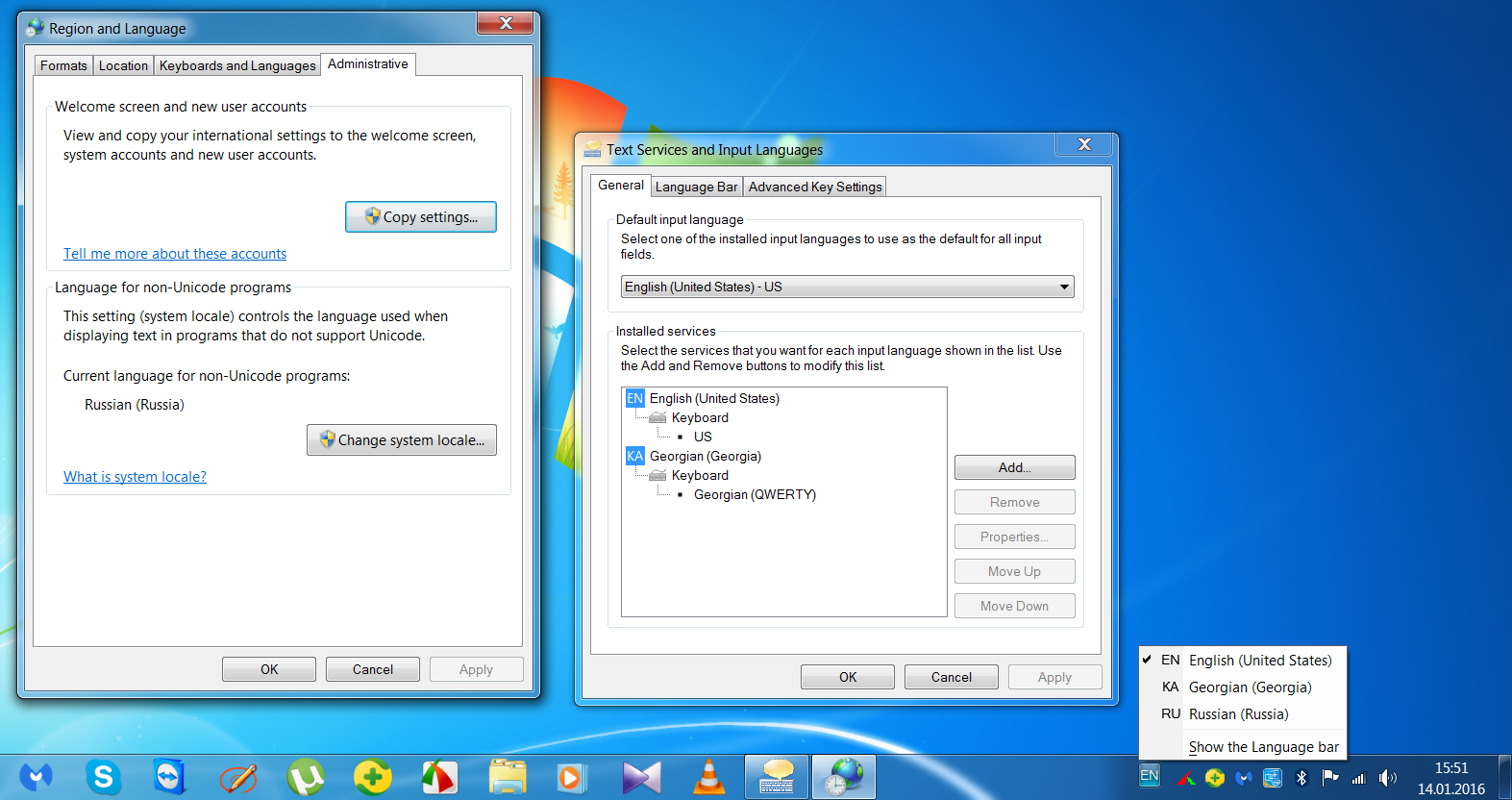This screenshot has width=1512, height=800.
Task: Open the Bluetooth tray icon
Action: coord(1301,778)
